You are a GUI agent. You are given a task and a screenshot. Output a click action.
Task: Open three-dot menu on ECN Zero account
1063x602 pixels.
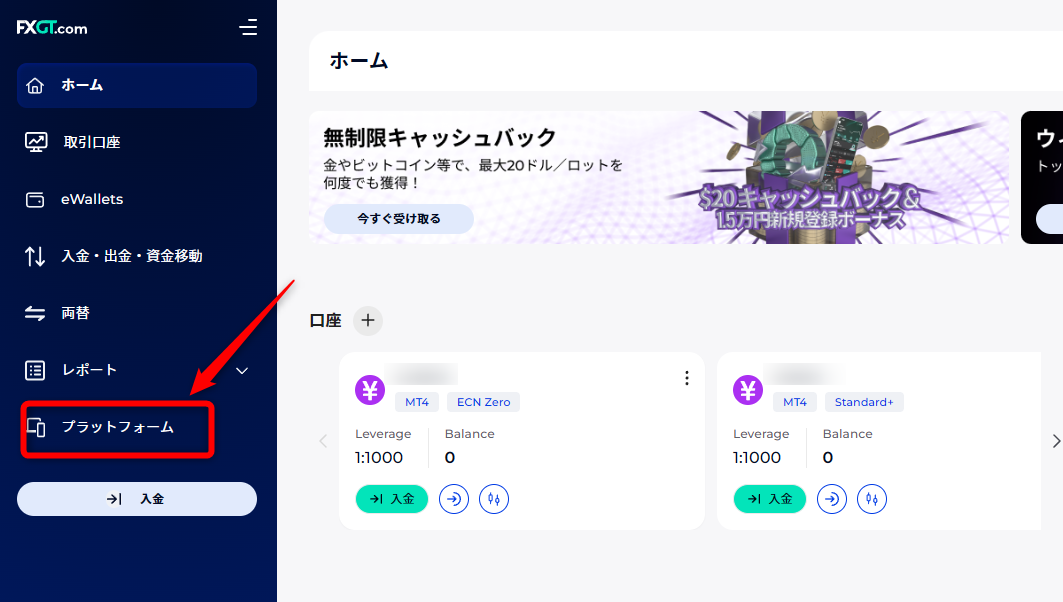(687, 378)
